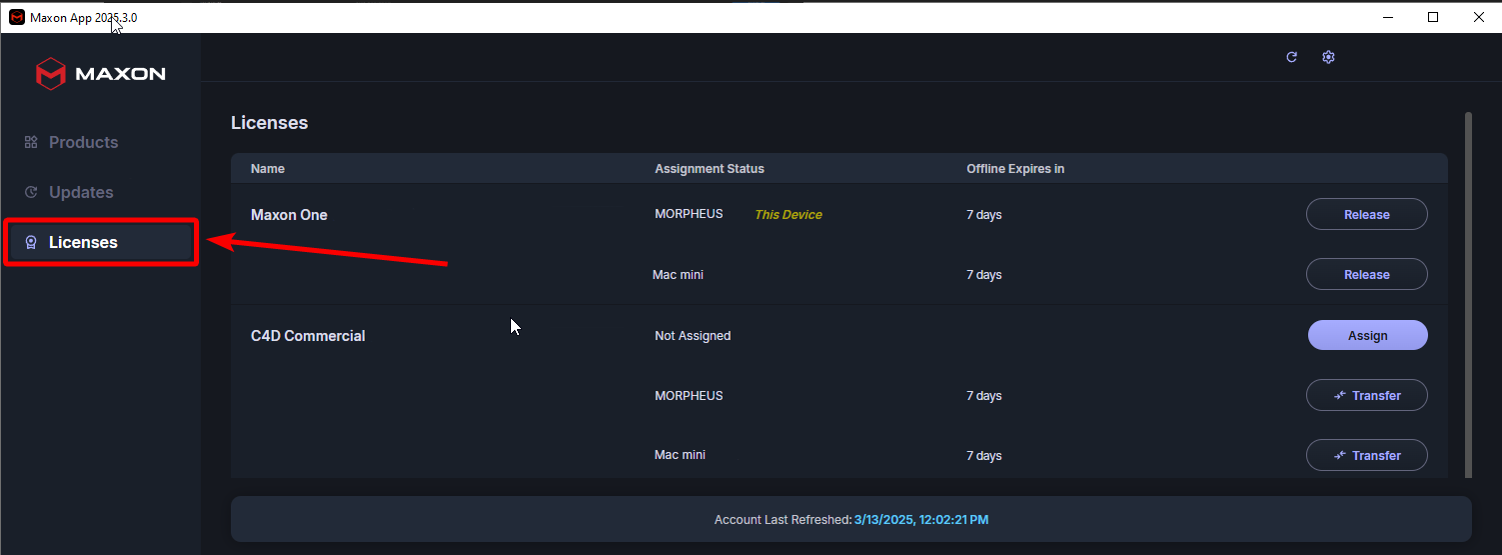The width and height of the screenshot is (1502, 555).
Task: Open the Products section
Action: point(83,142)
